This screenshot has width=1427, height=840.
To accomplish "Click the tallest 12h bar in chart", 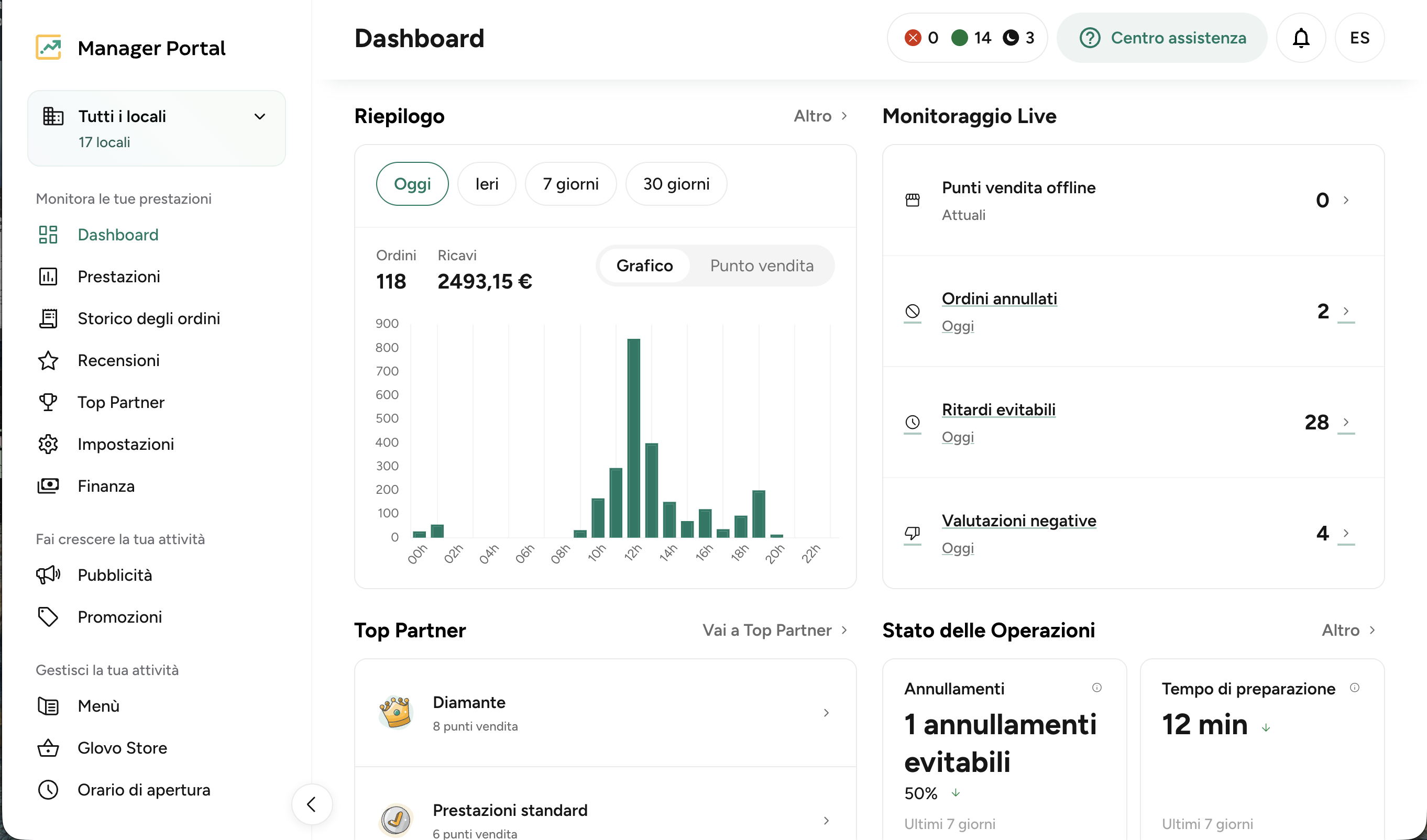I will point(633,438).
